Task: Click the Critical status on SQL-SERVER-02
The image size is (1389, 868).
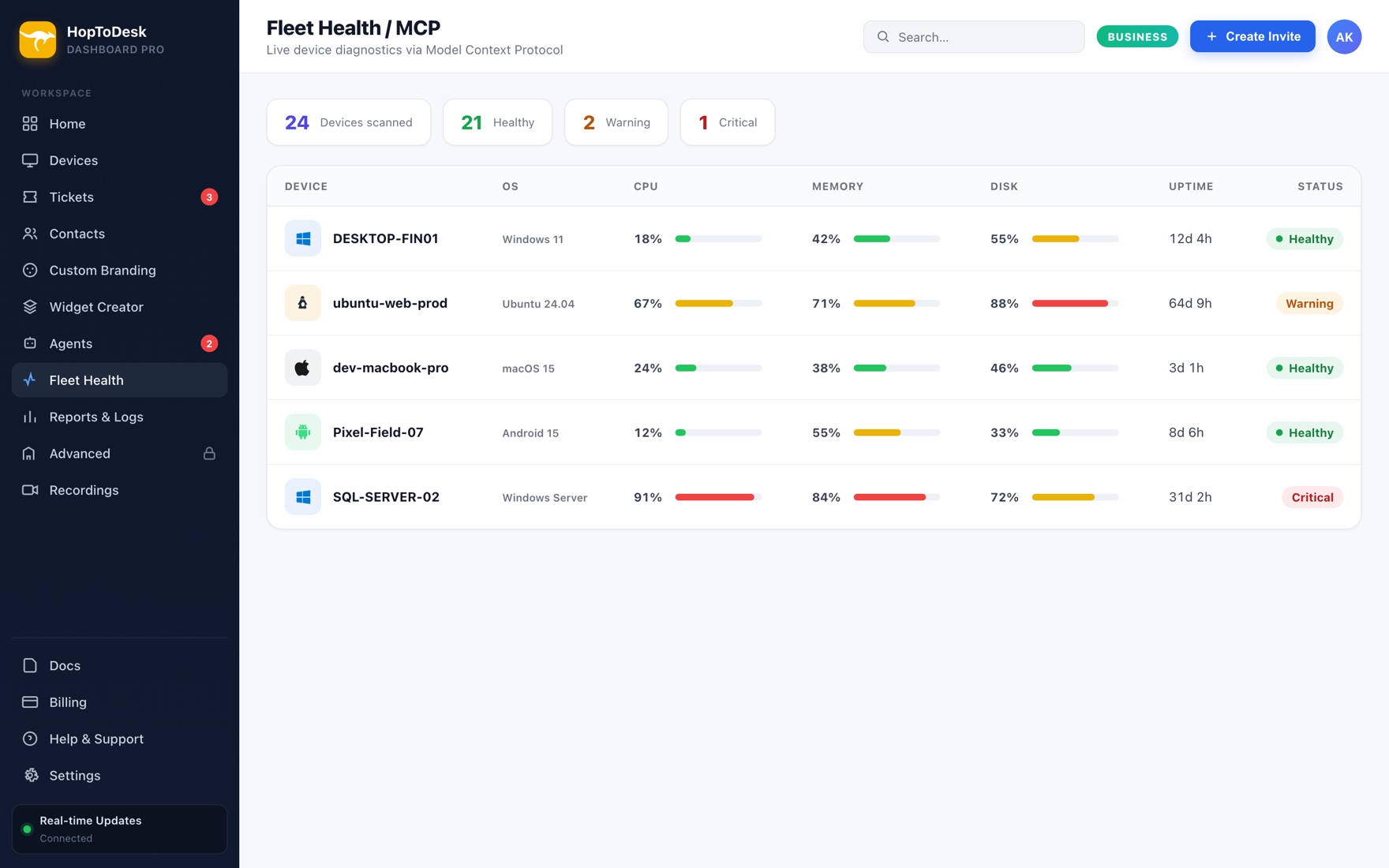Action: [x=1312, y=497]
